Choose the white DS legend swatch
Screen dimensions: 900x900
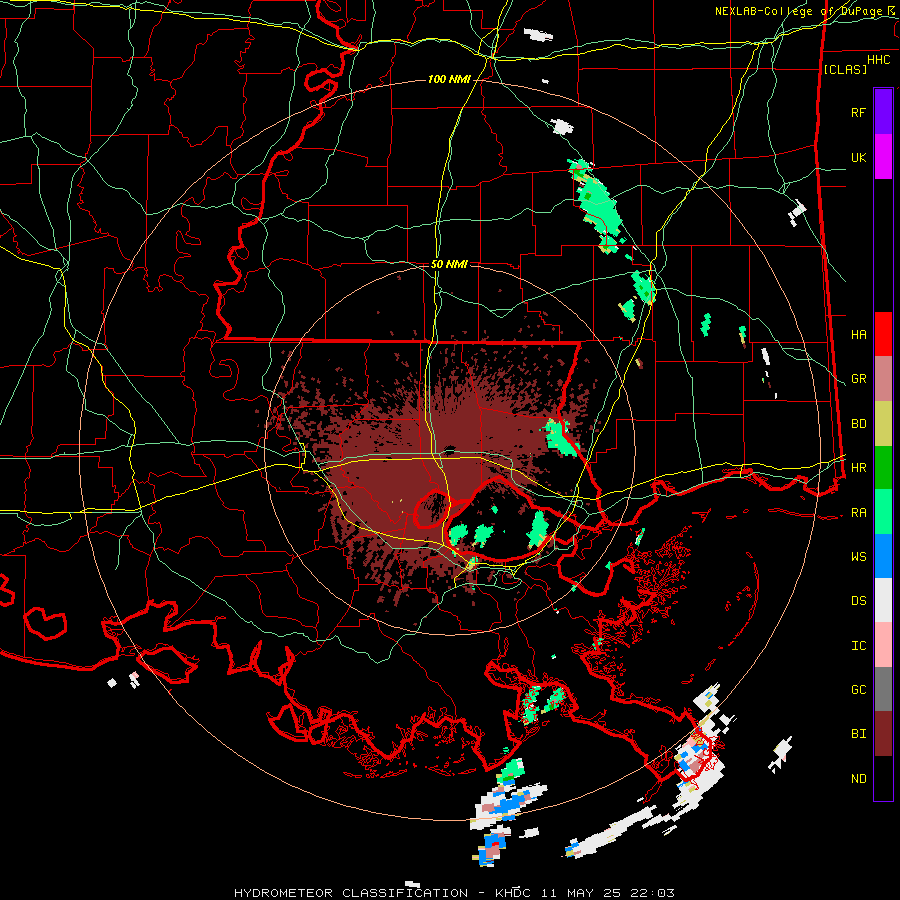[x=883, y=600]
